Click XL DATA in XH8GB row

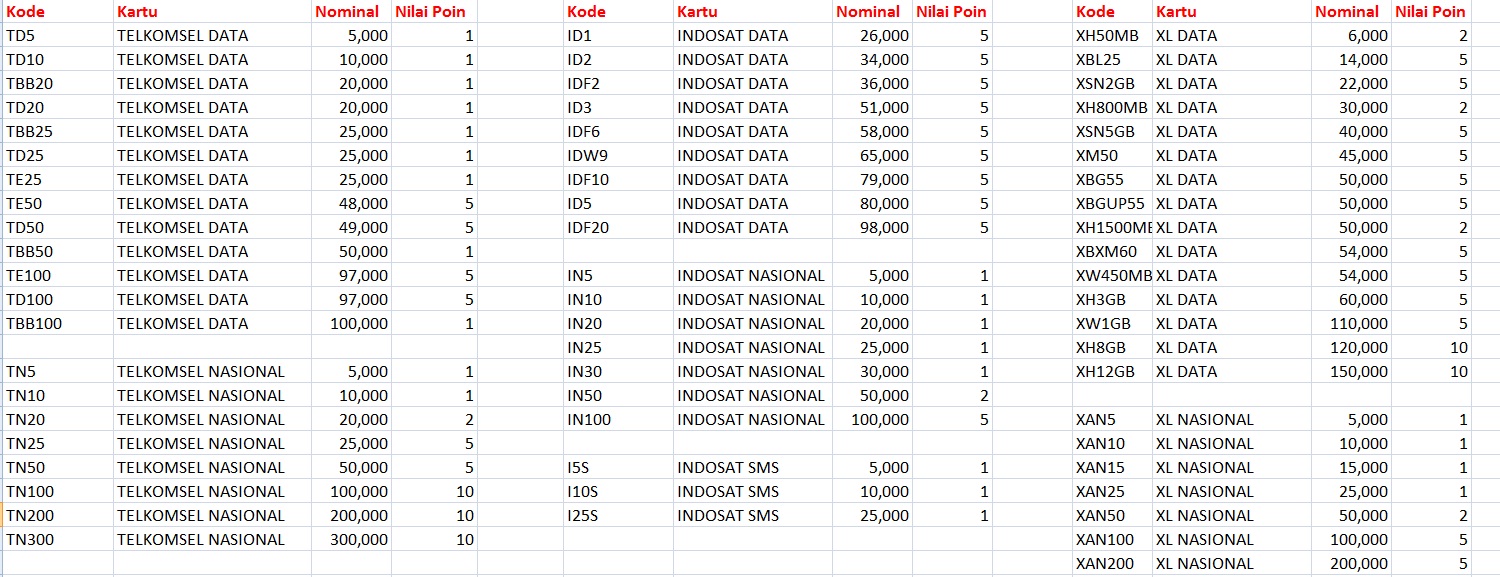pos(1232,347)
